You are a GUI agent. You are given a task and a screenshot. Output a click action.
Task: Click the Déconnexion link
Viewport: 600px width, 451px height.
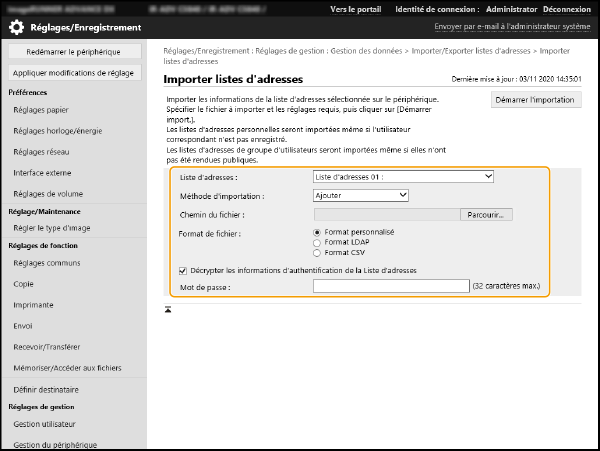pos(566,9)
